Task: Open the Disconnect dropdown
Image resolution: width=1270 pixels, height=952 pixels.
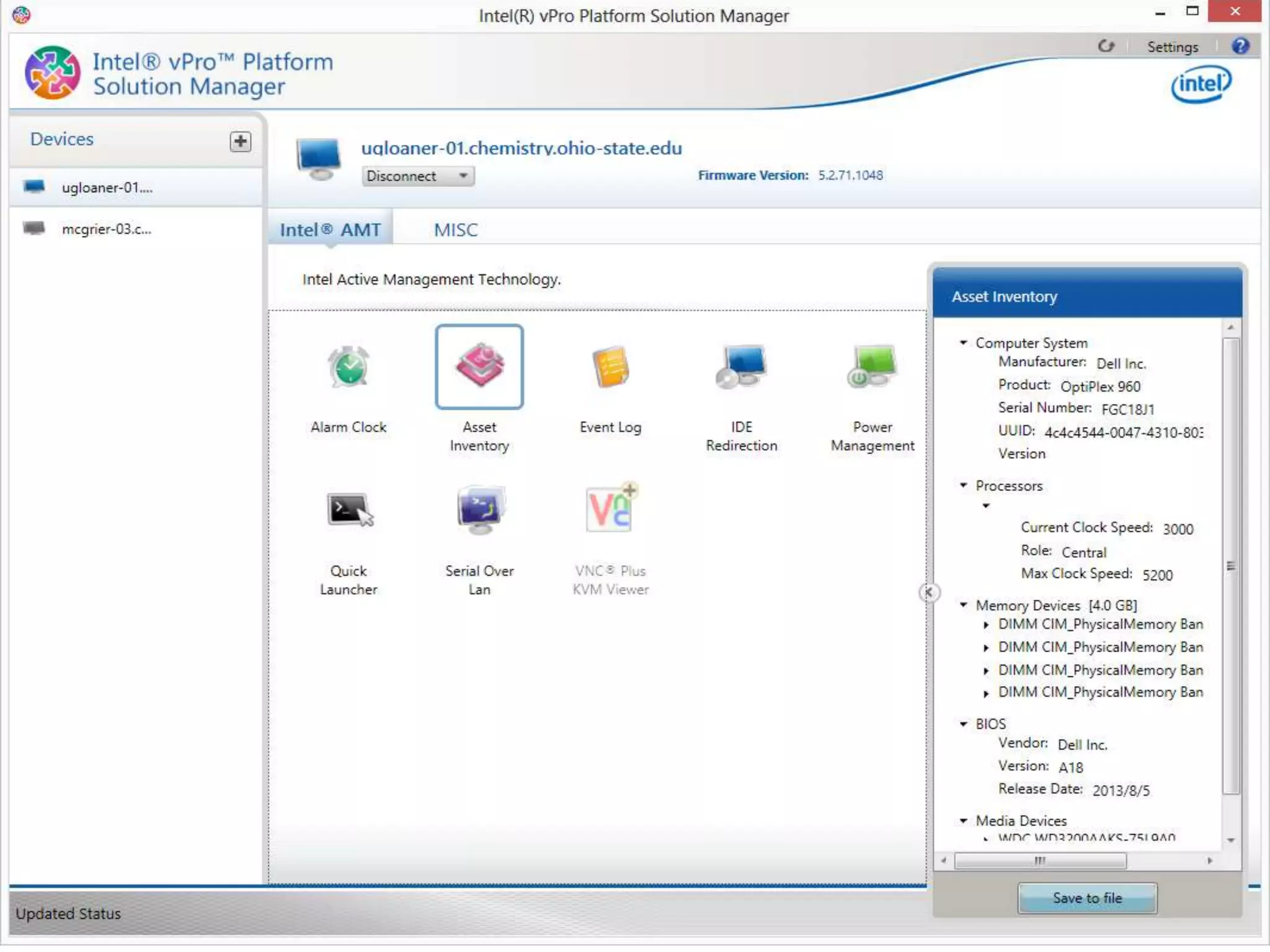Action: pyautogui.click(x=418, y=176)
